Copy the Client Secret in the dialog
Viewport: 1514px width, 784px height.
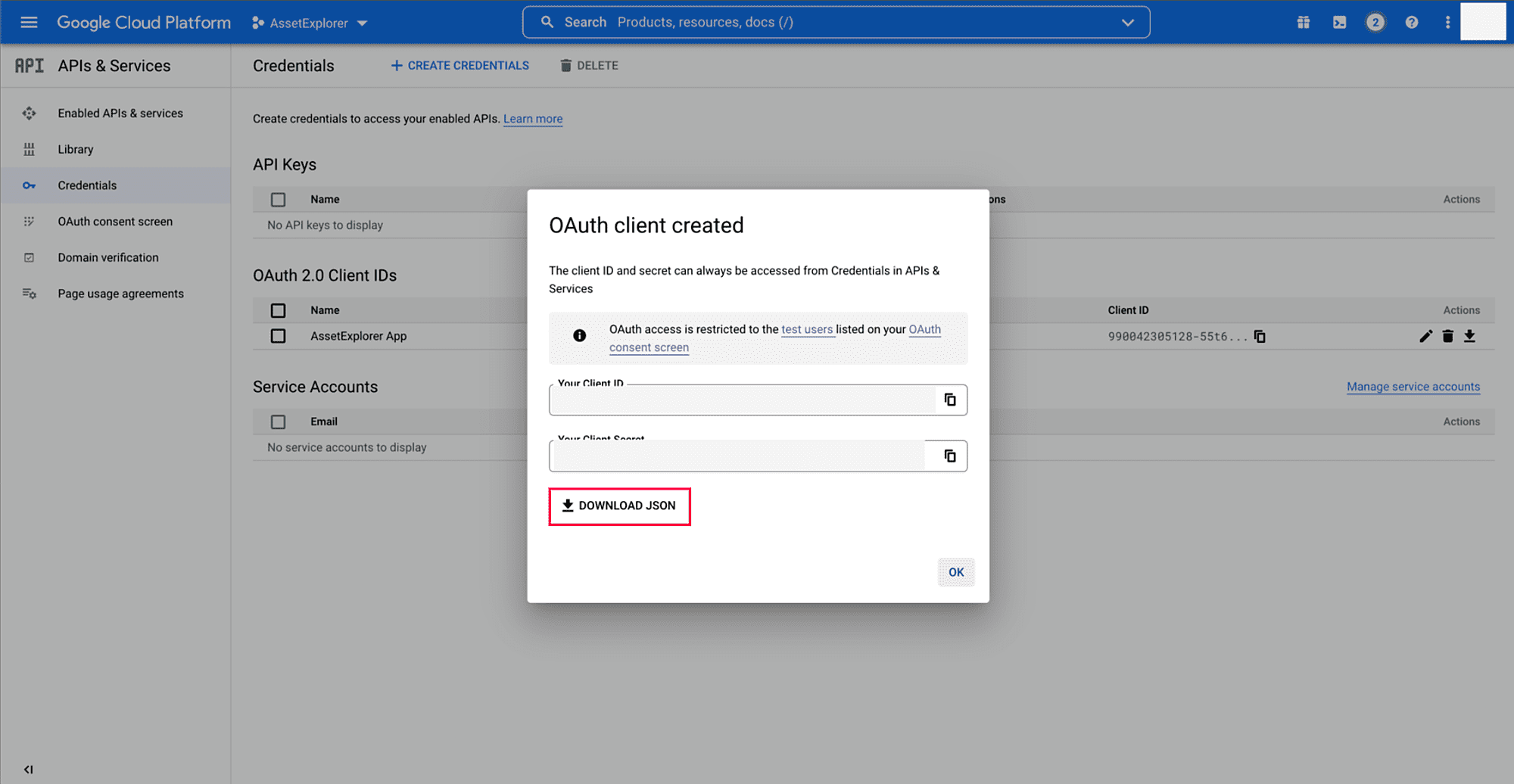click(950, 456)
